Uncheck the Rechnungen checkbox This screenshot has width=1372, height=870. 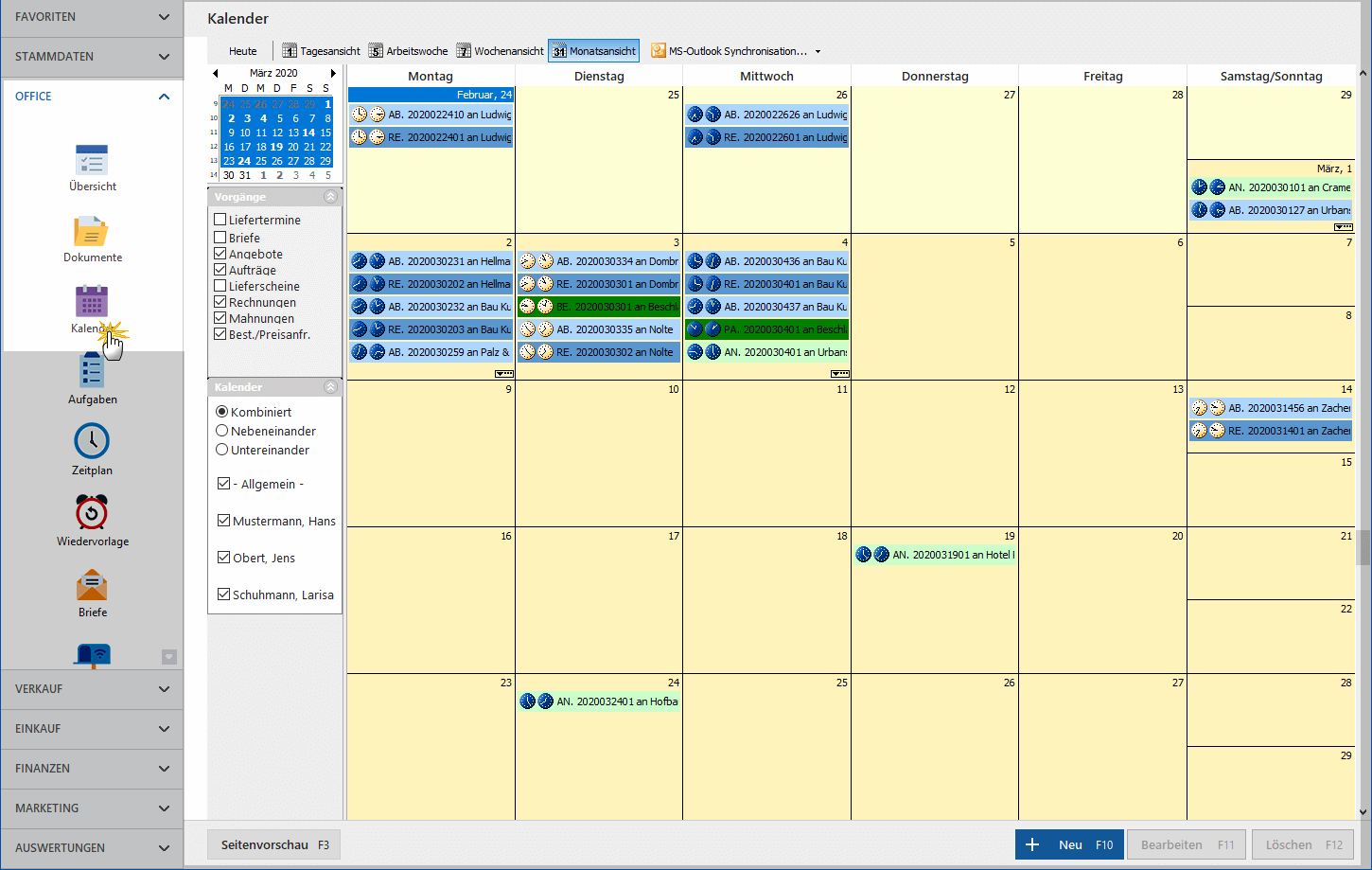pos(220,302)
